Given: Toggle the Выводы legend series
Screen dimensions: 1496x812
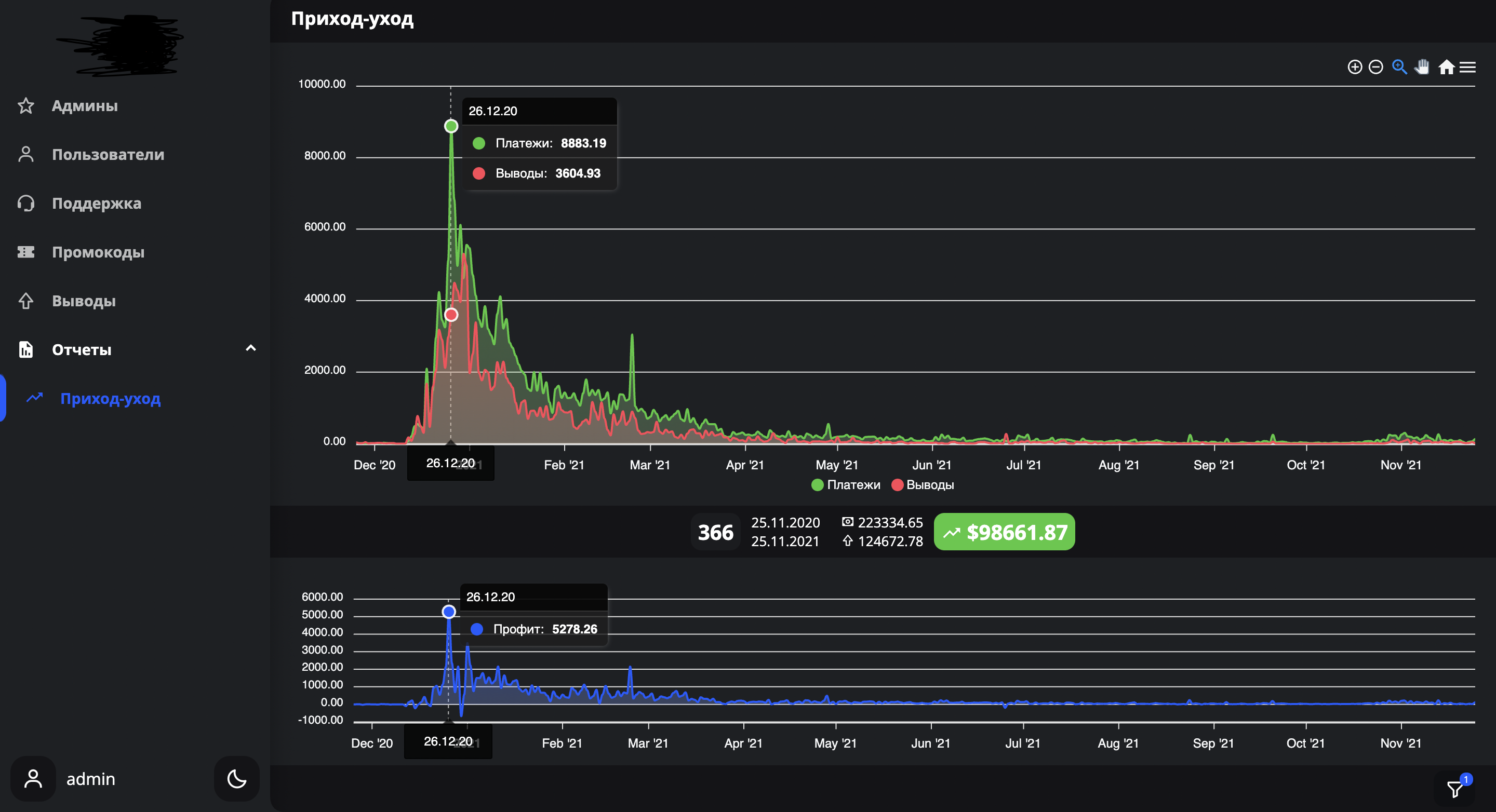Looking at the screenshot, I should (x=923, y=484).
